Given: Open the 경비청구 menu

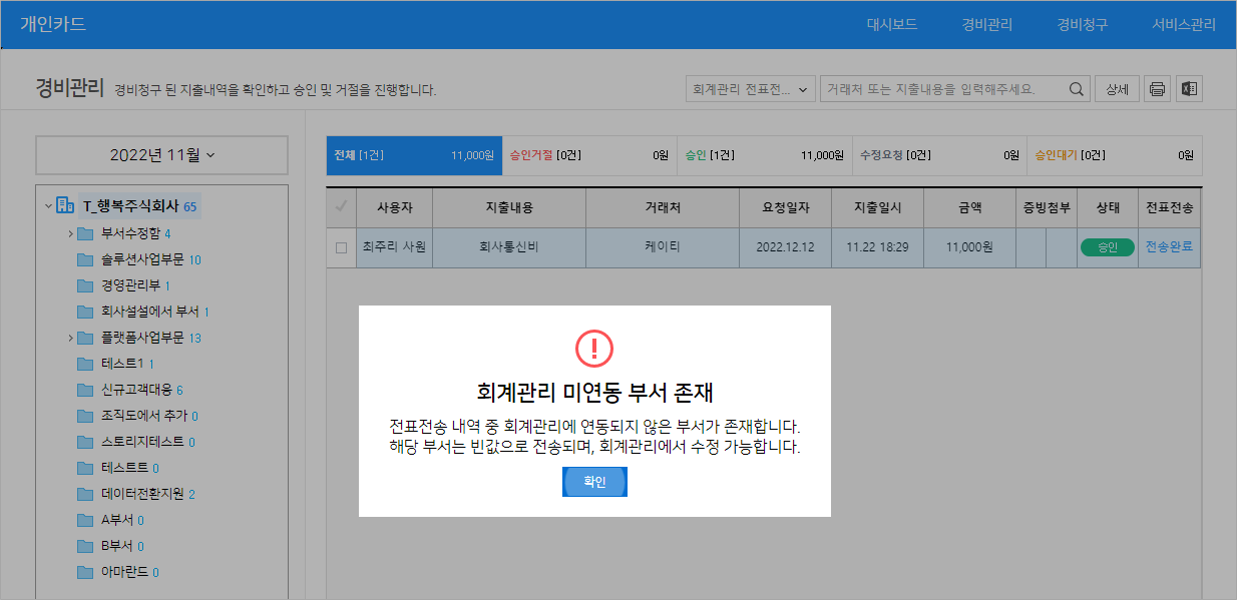Looking at the screenshot, I should 1082,25.
